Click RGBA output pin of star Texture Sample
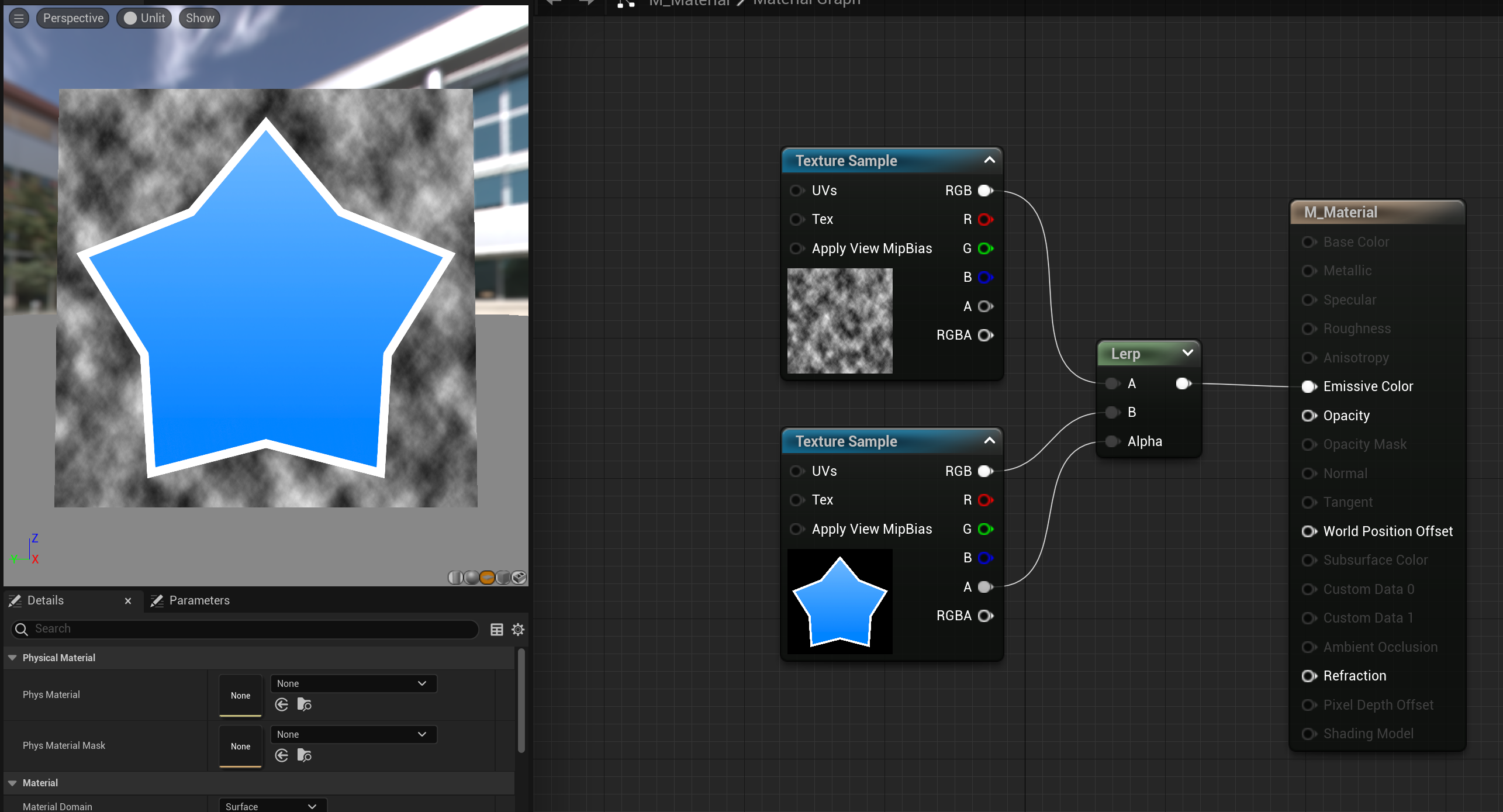This screenshot has height=812, width=1503. tap(986, 616)
